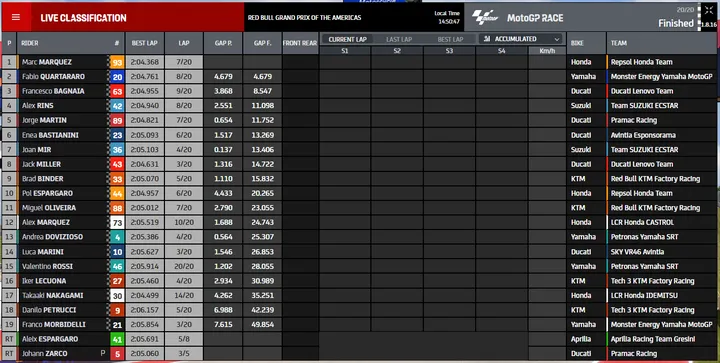Switch to Best Lap tab
The height and width of the screenshot is (363, 720).
click(450, 39)
